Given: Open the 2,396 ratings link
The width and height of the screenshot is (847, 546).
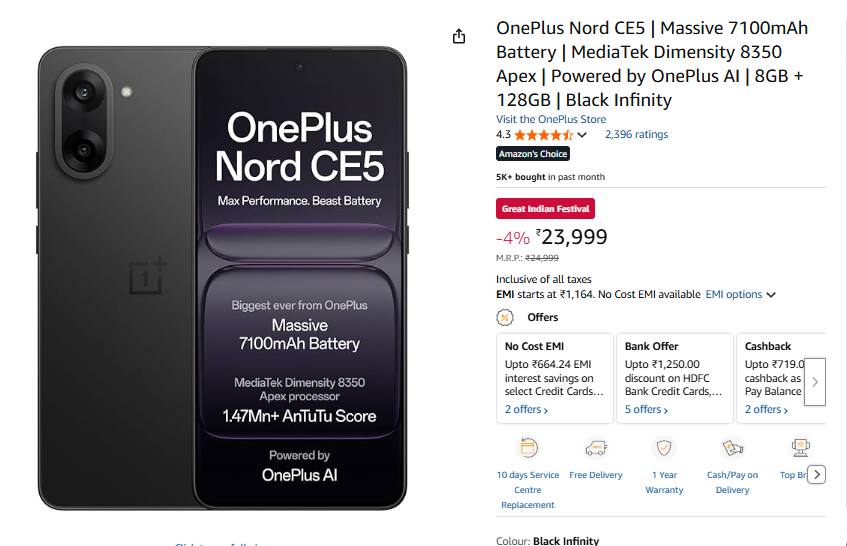Looking at the screenshot, I should pyautogui.click(x=636, y=135).
